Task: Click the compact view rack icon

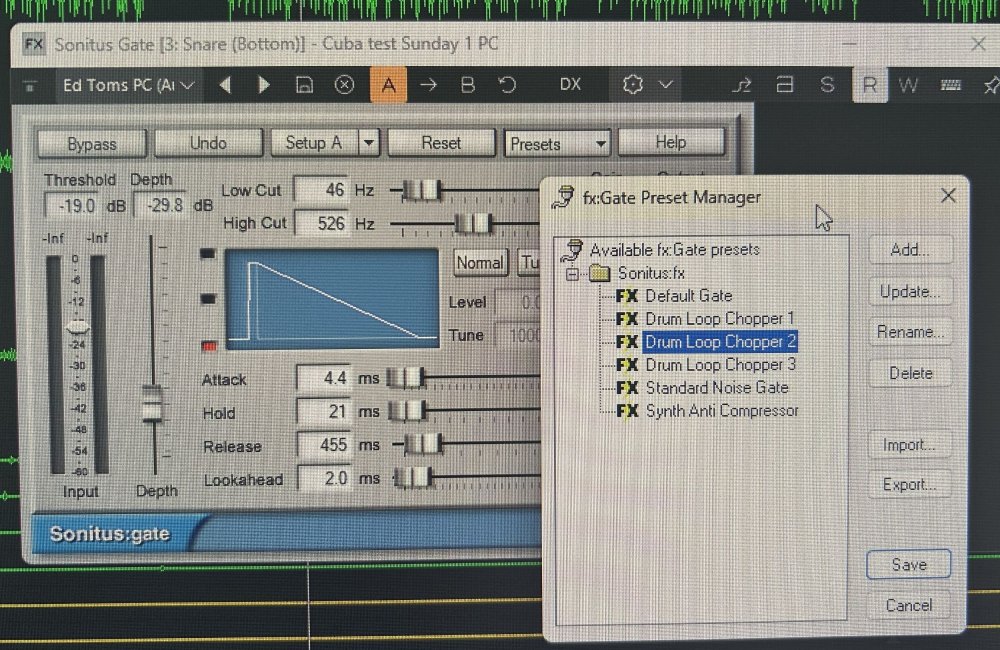Action: click(784, 84)
